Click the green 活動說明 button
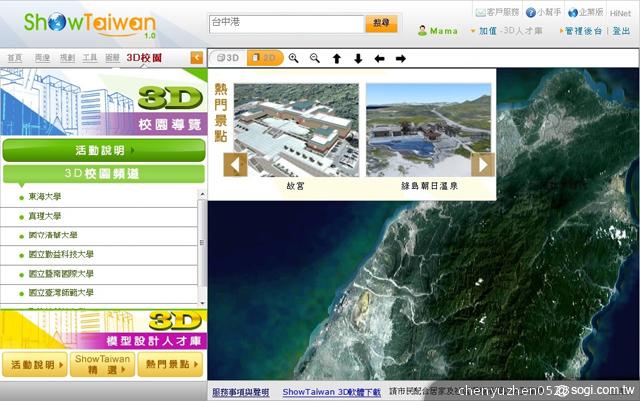 103,150
